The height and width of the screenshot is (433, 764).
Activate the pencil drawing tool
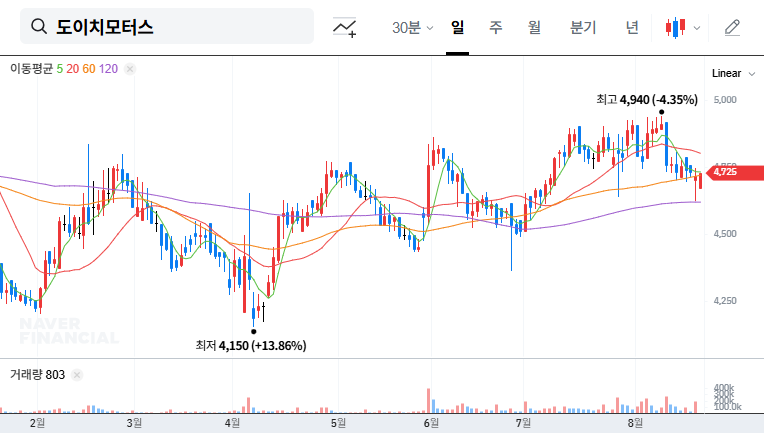pyautogui.click(x=732, y=28)
